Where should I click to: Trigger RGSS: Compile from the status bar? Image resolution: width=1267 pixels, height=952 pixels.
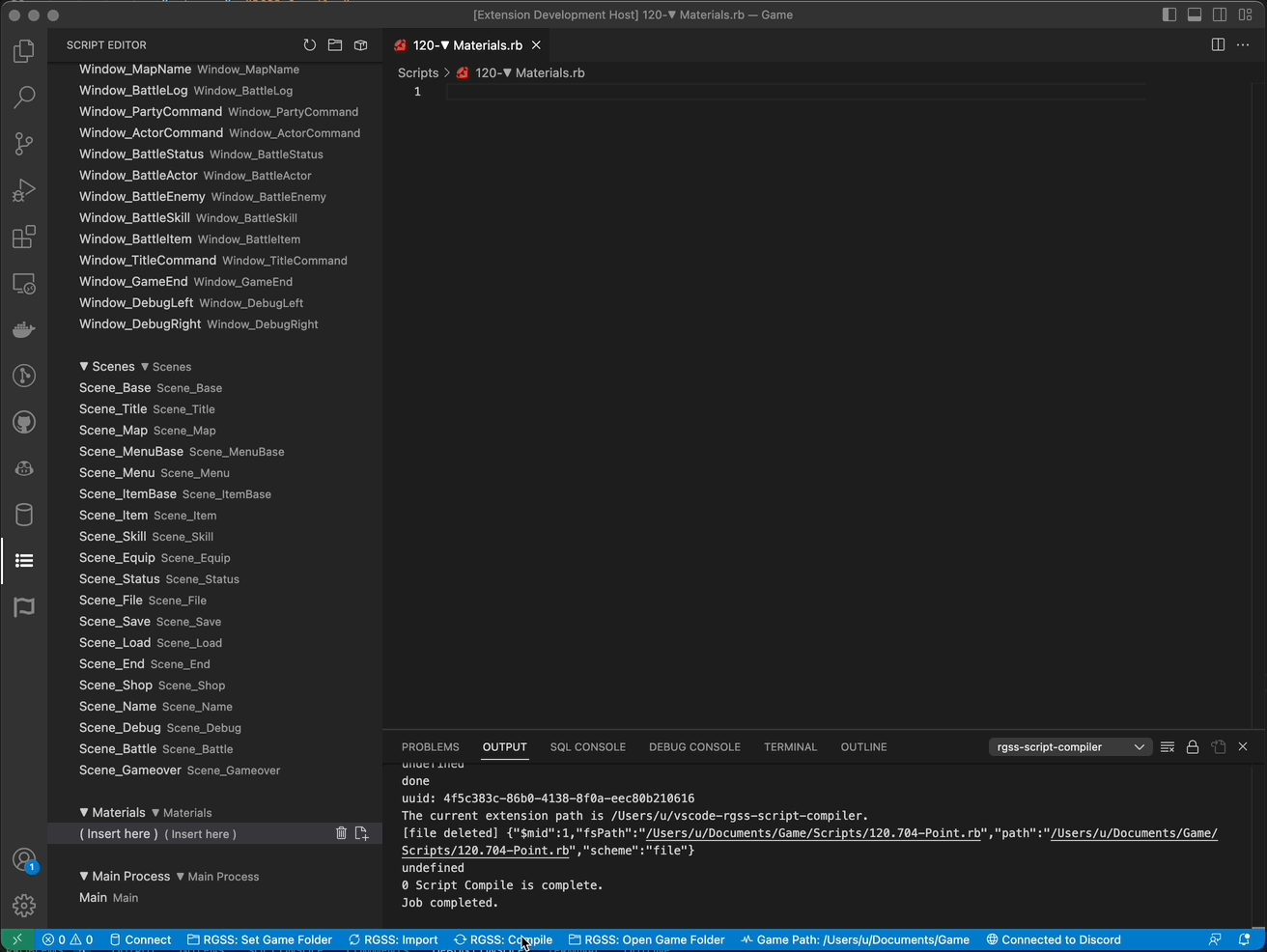click(x=502, y=938)
